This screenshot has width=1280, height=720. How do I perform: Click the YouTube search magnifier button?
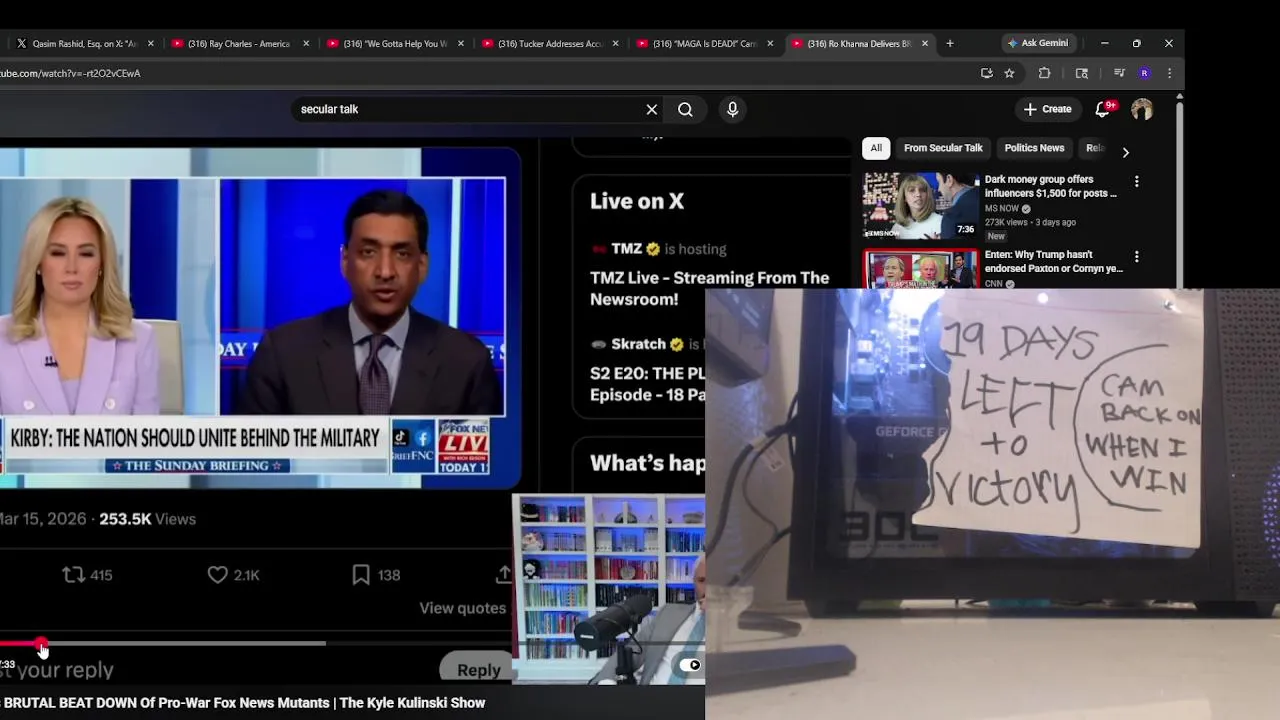pos(685,109)
